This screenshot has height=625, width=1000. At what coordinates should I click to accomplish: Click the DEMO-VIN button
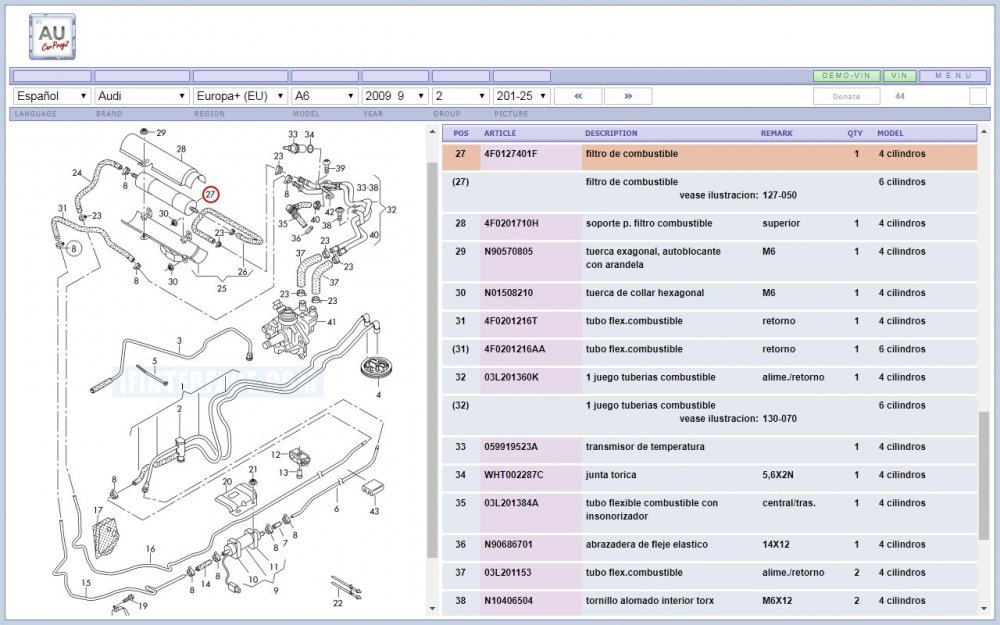pos(846,76)
